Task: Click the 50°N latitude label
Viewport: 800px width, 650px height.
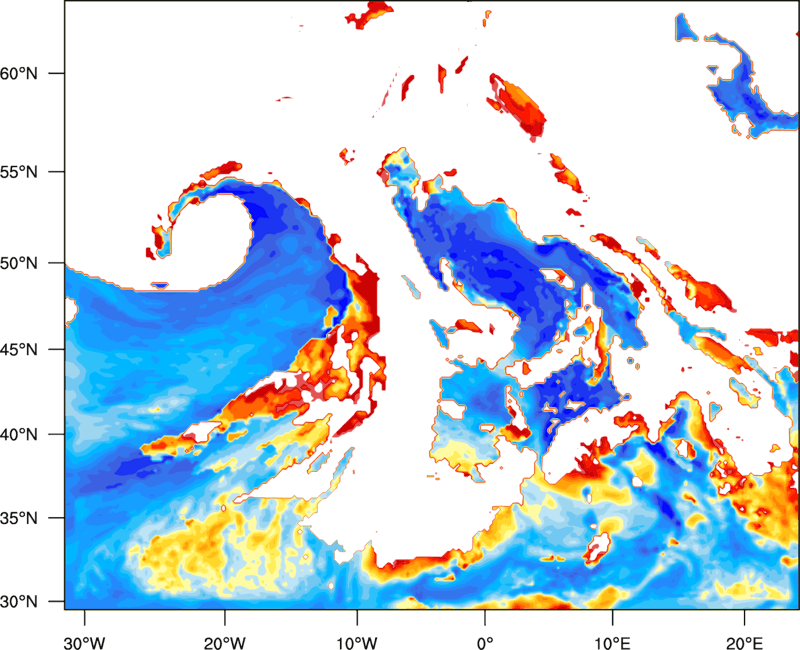Action: [x=19, y=263]
